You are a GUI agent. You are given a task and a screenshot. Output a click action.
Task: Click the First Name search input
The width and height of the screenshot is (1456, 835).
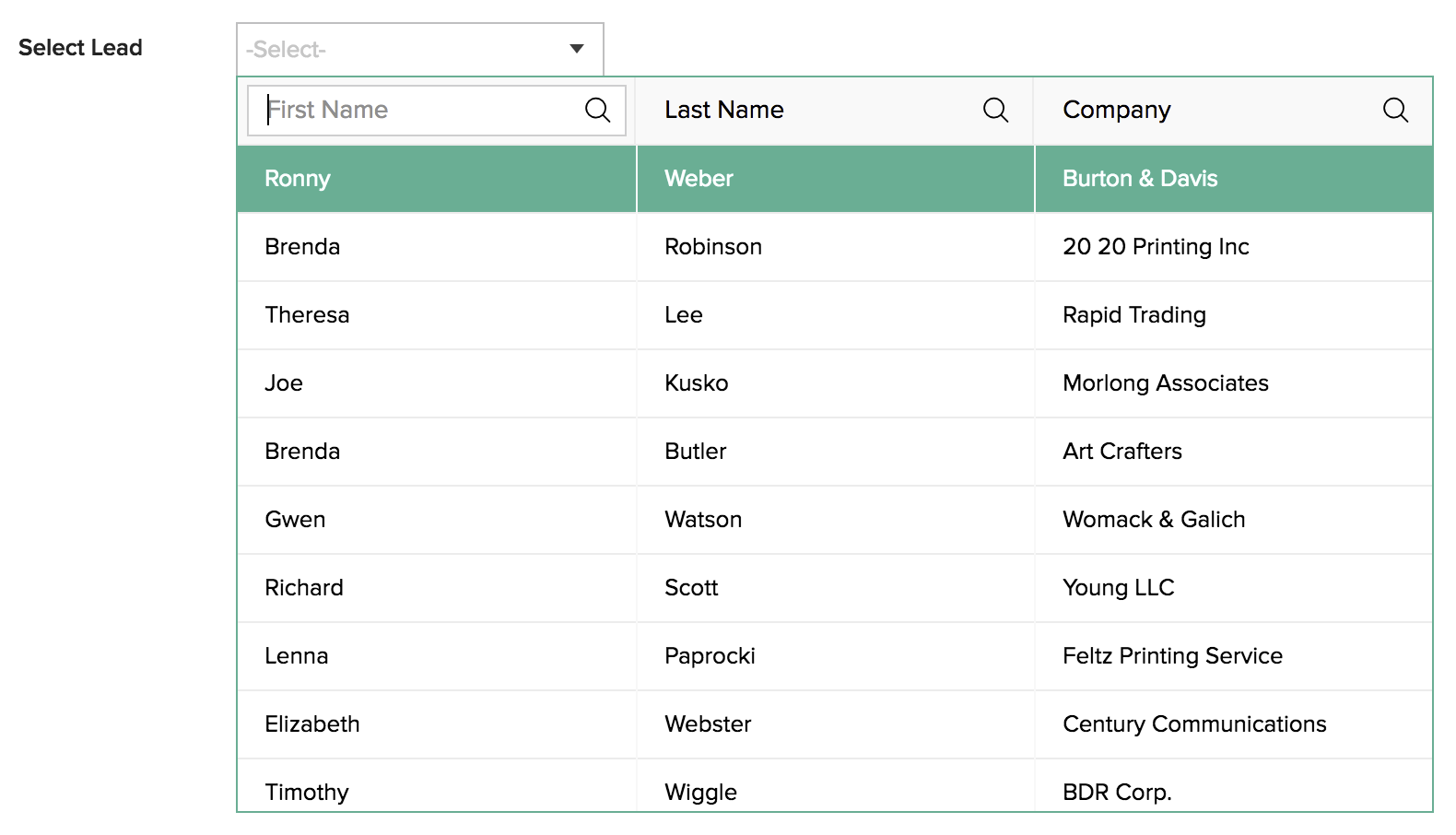(x=437, y=111)
